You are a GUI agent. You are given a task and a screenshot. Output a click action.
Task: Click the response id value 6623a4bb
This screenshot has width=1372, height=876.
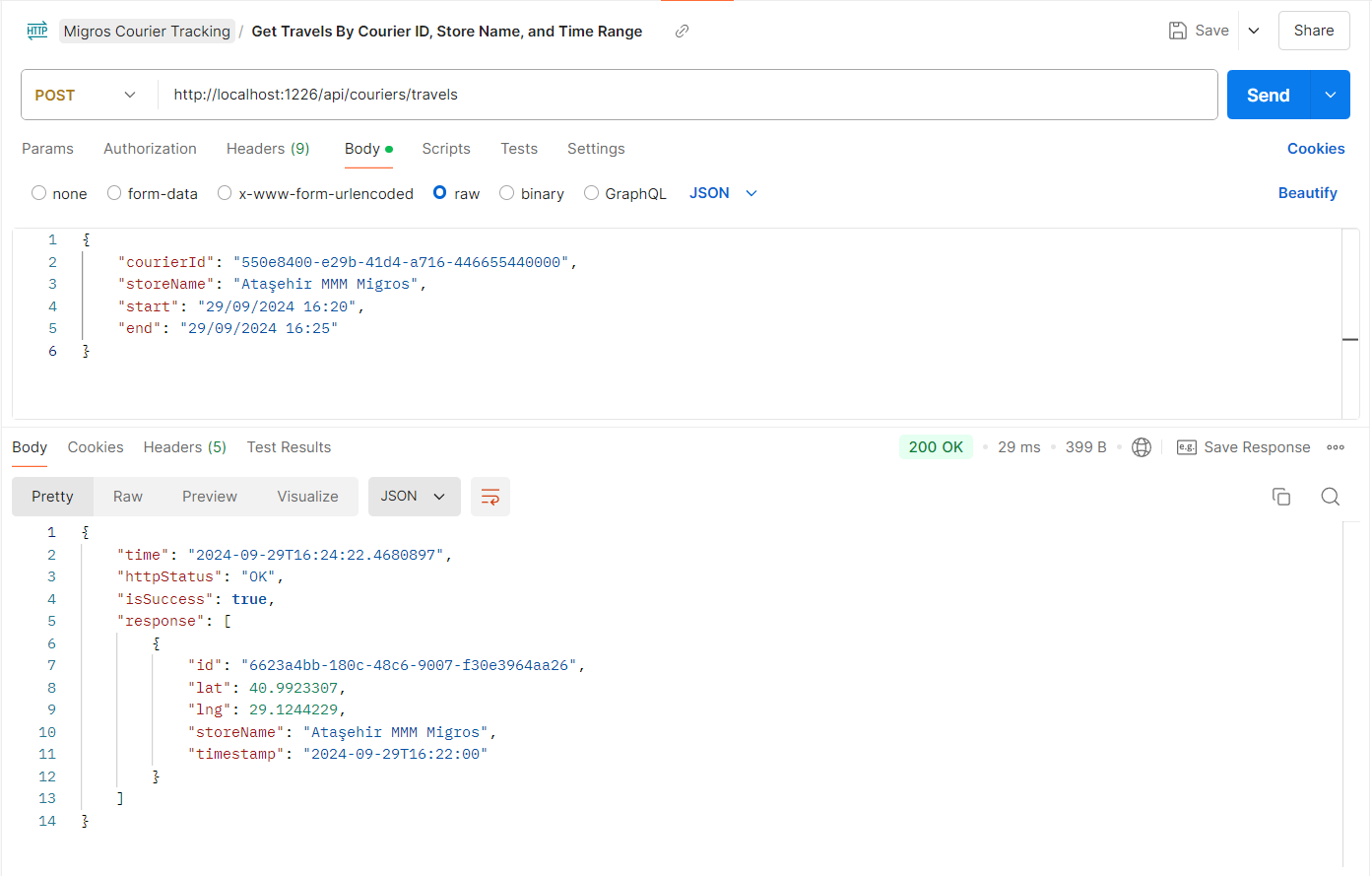pos(409,665)
